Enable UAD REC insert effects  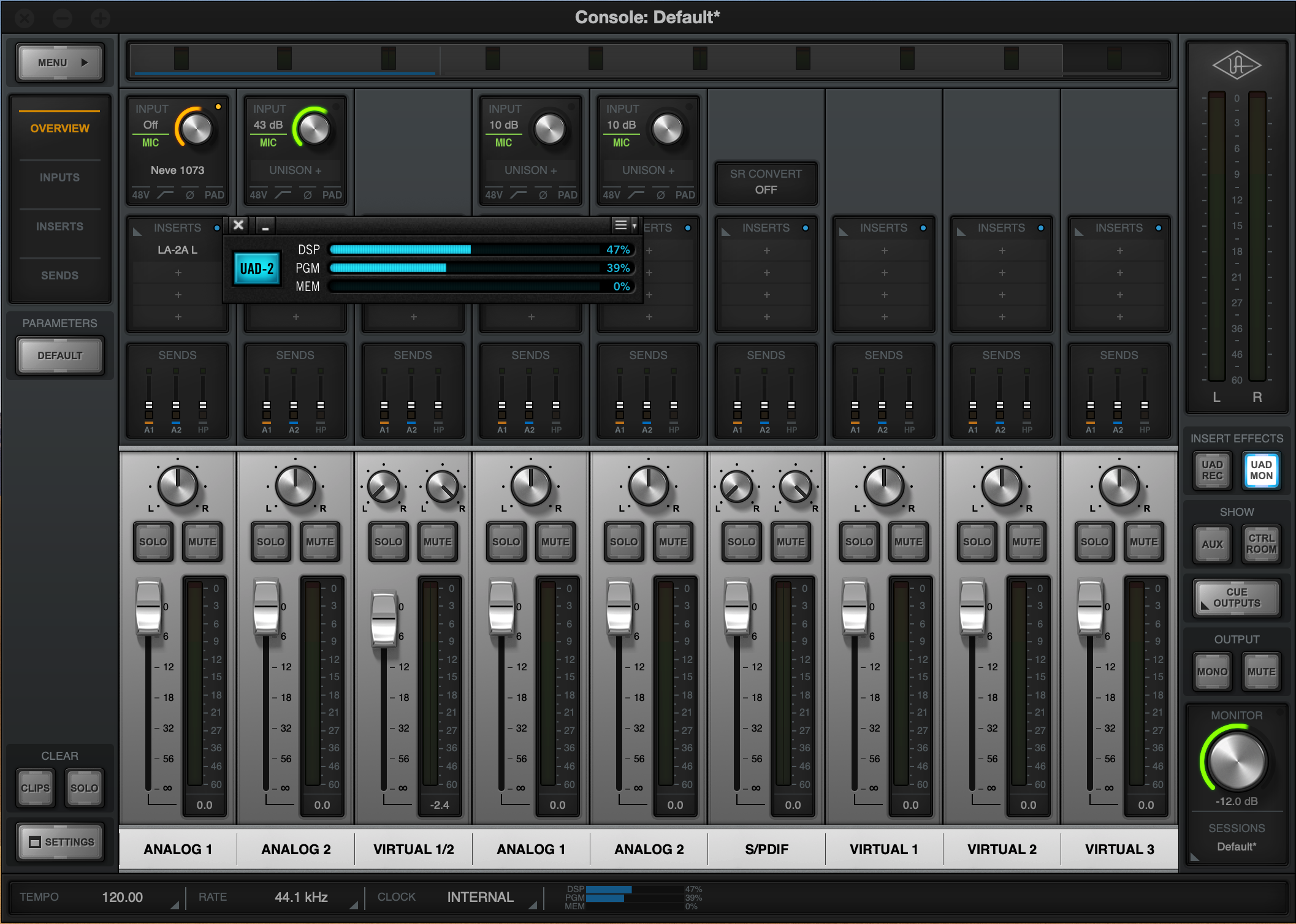(x=1212, y=471)
